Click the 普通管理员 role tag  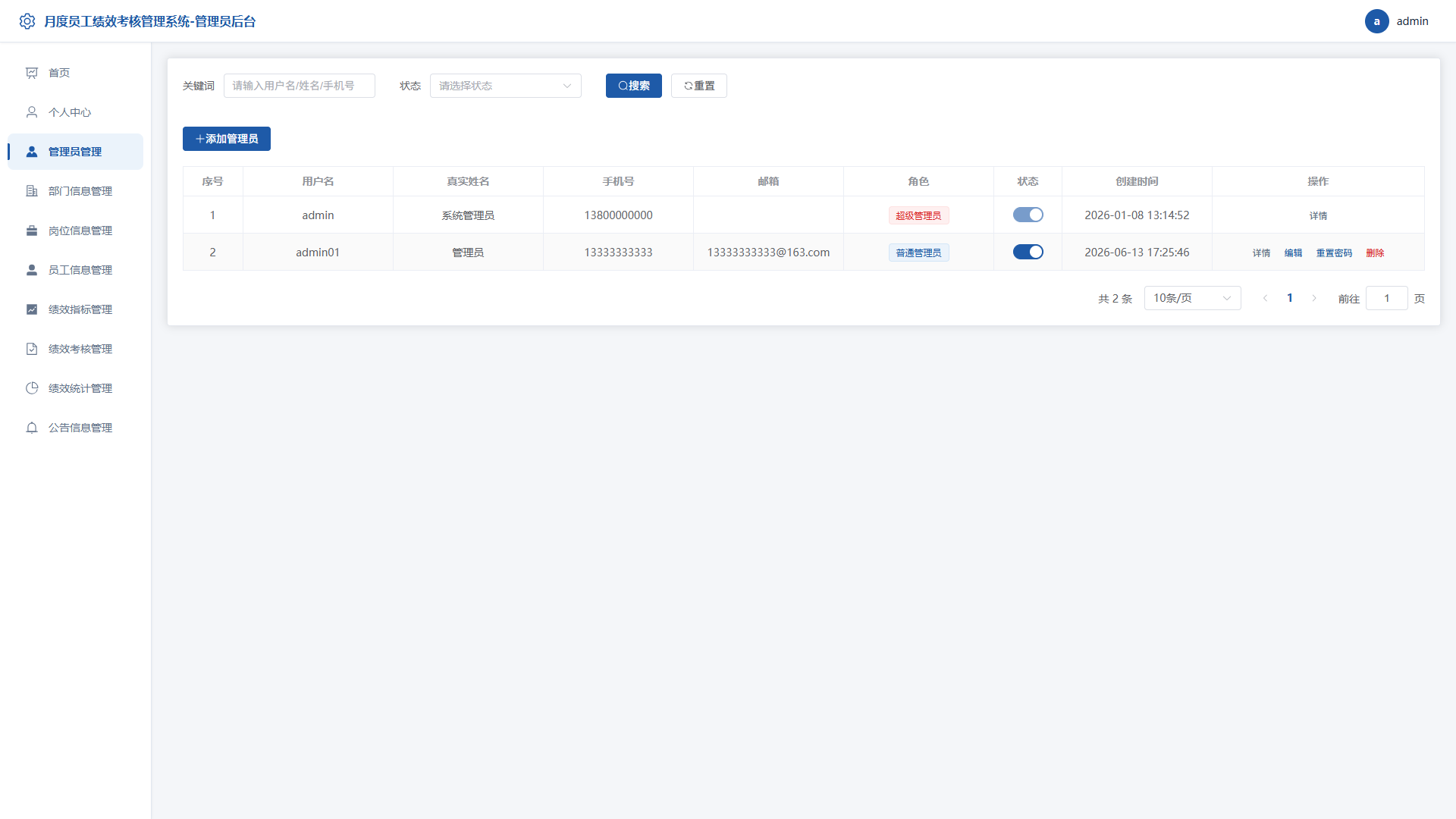[918, 253]
